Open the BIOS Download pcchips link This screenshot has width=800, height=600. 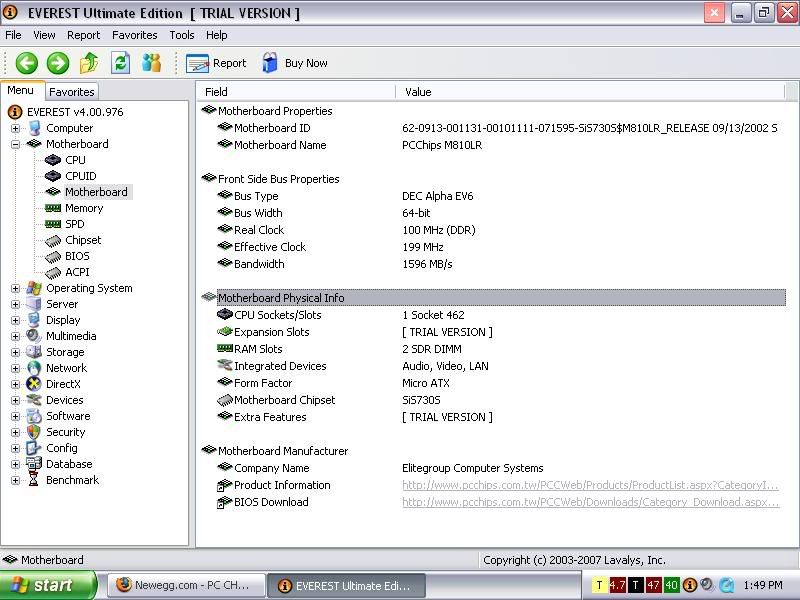590,503
